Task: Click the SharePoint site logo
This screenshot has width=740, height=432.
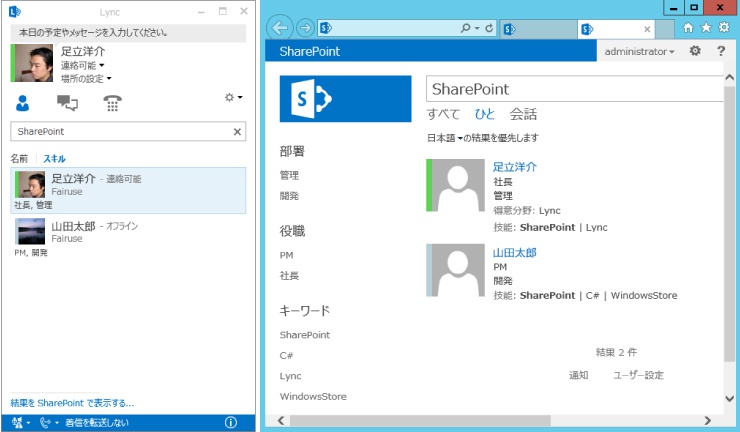Action: click(x=345, y=99)
